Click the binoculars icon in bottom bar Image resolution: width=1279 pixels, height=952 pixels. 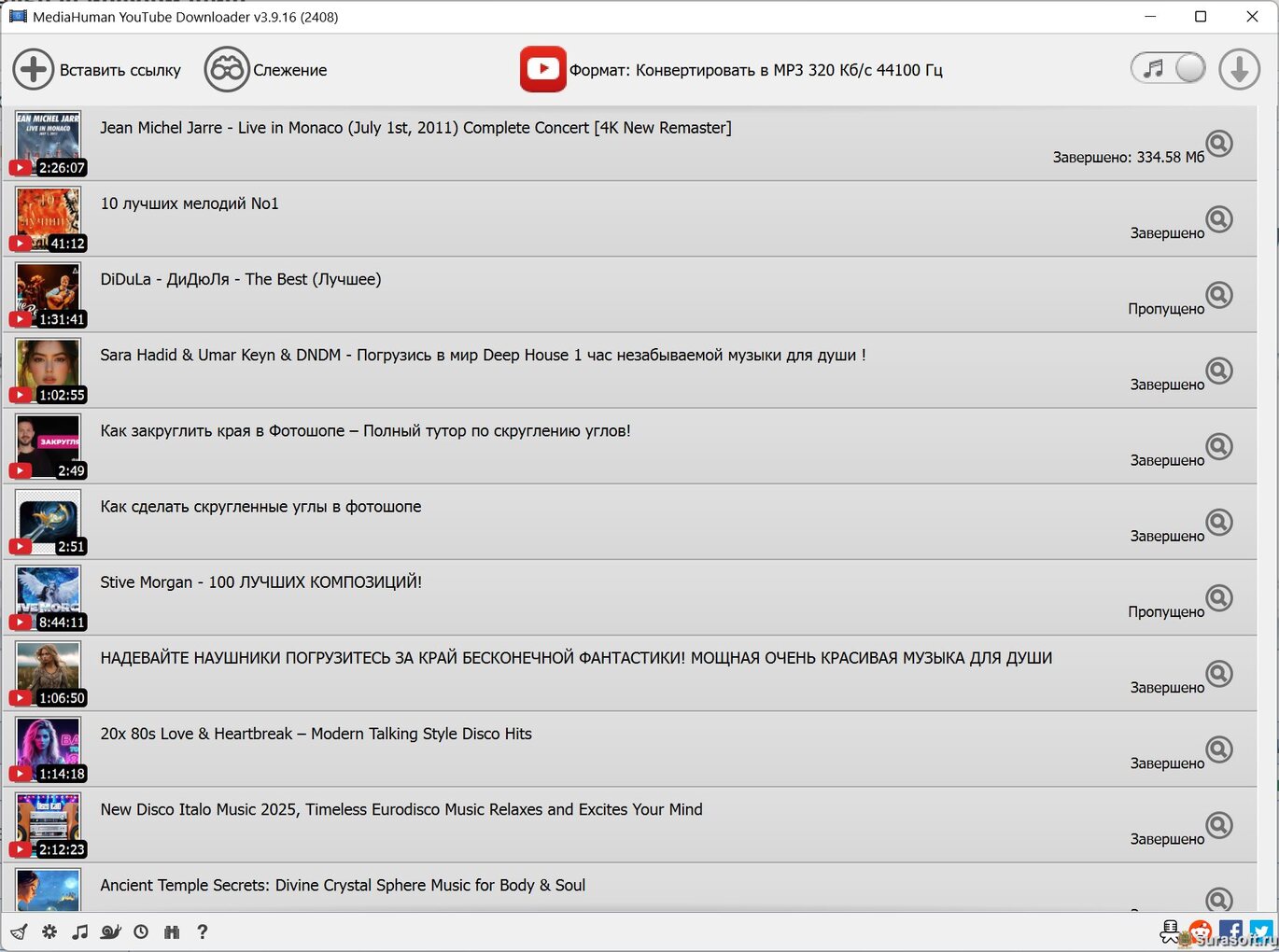171,931
